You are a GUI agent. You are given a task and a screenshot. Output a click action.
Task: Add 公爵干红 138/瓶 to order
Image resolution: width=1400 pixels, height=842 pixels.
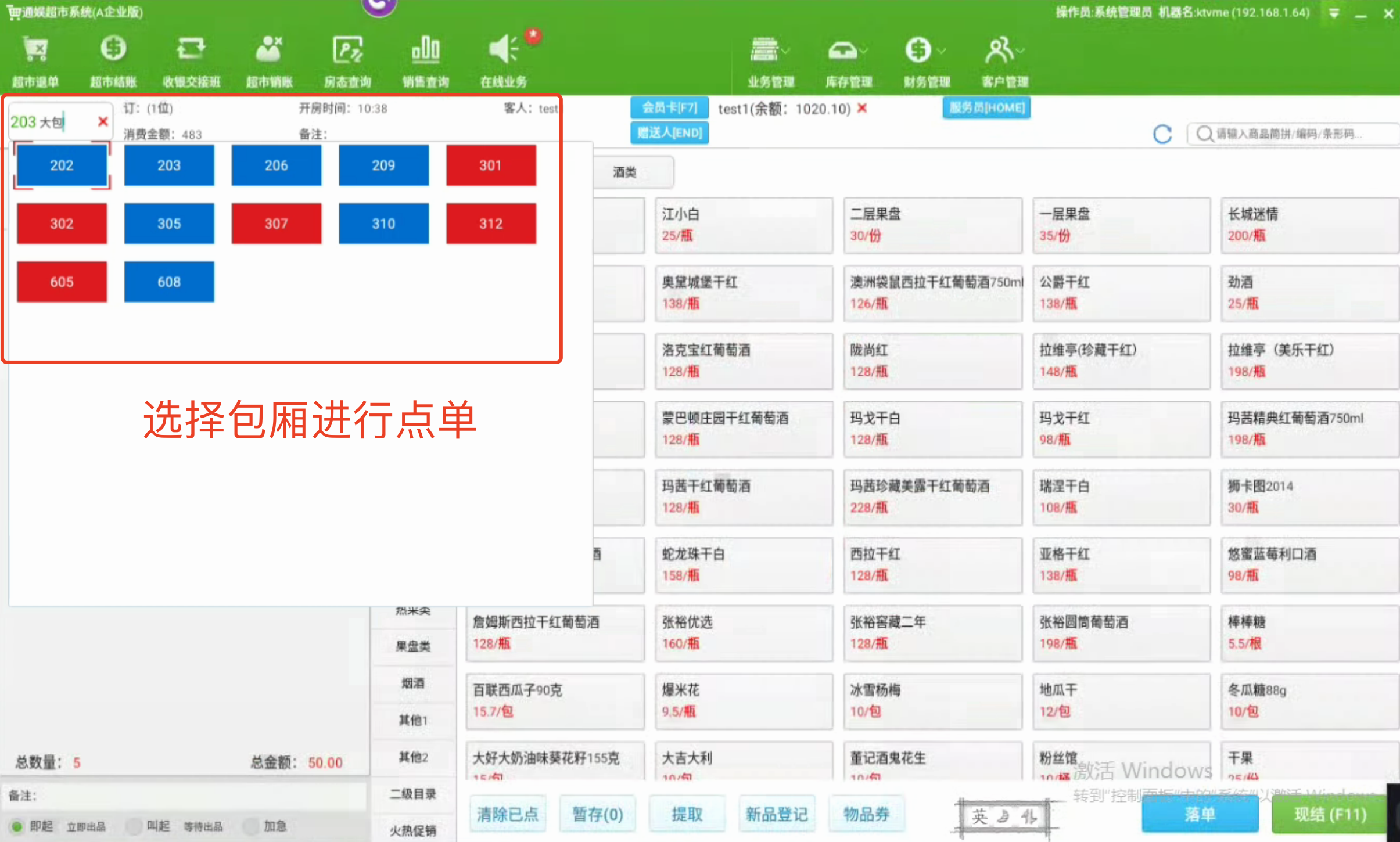1121,293
